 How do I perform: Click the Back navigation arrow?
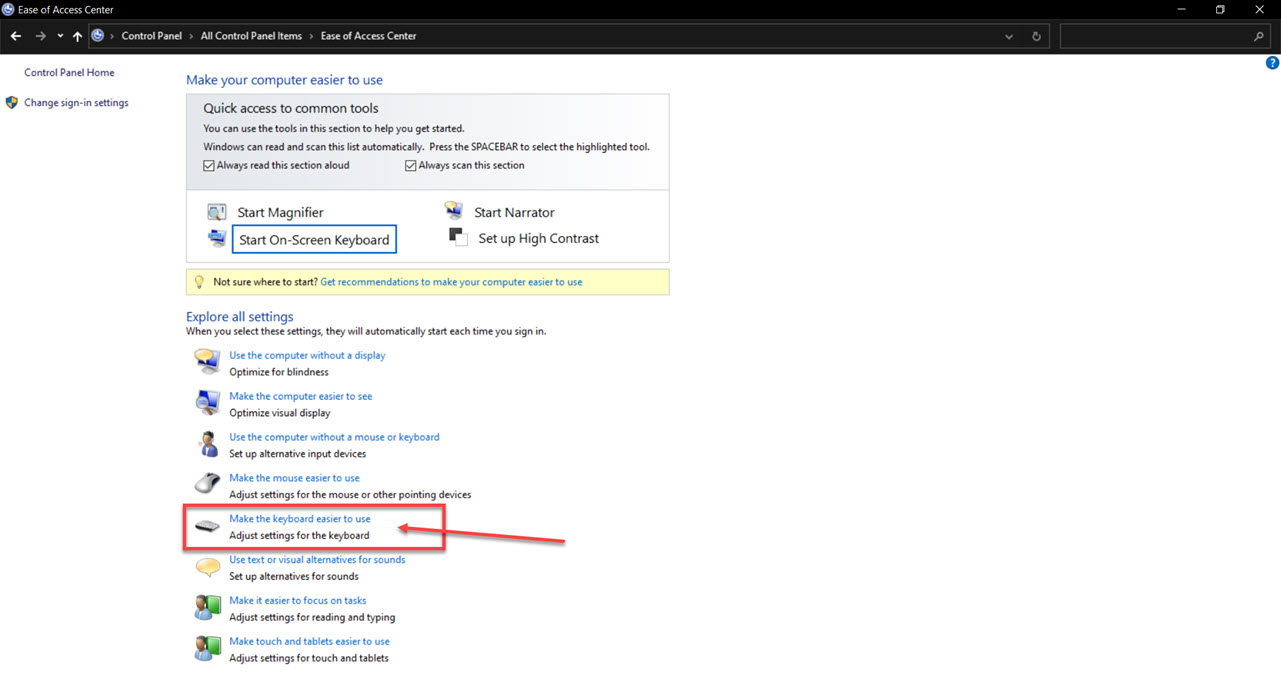tap(16, 36)
